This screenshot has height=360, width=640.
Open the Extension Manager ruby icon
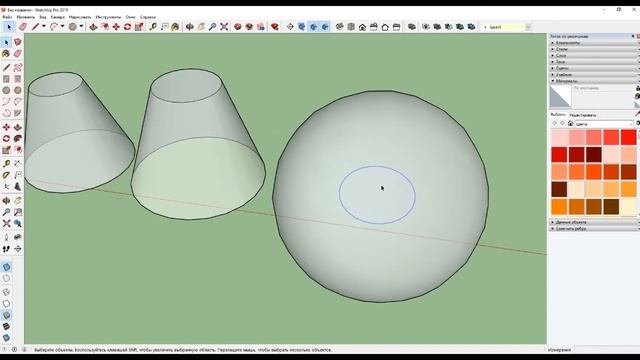[x=275, y=27]
